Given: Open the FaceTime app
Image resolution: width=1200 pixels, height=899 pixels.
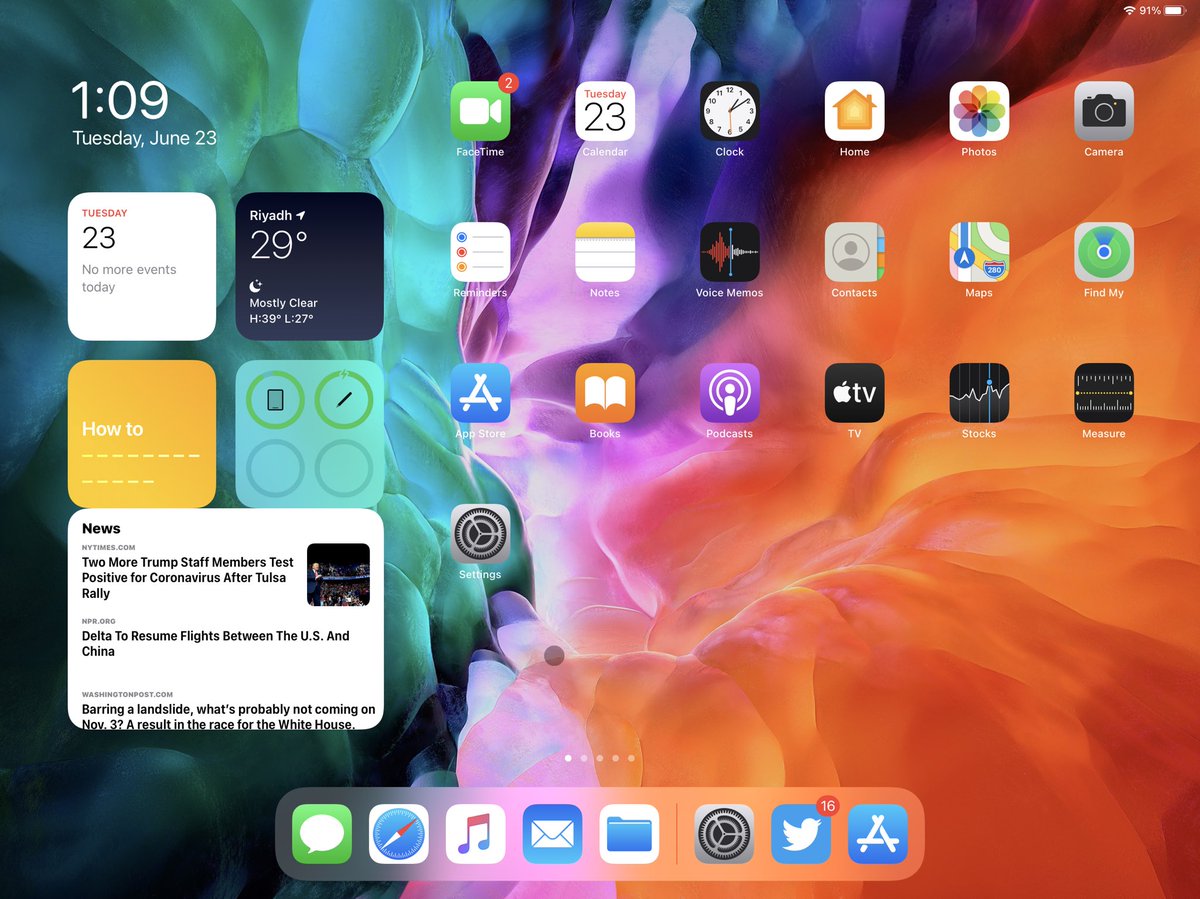Looking at the screenshot, I should point(480,111).
